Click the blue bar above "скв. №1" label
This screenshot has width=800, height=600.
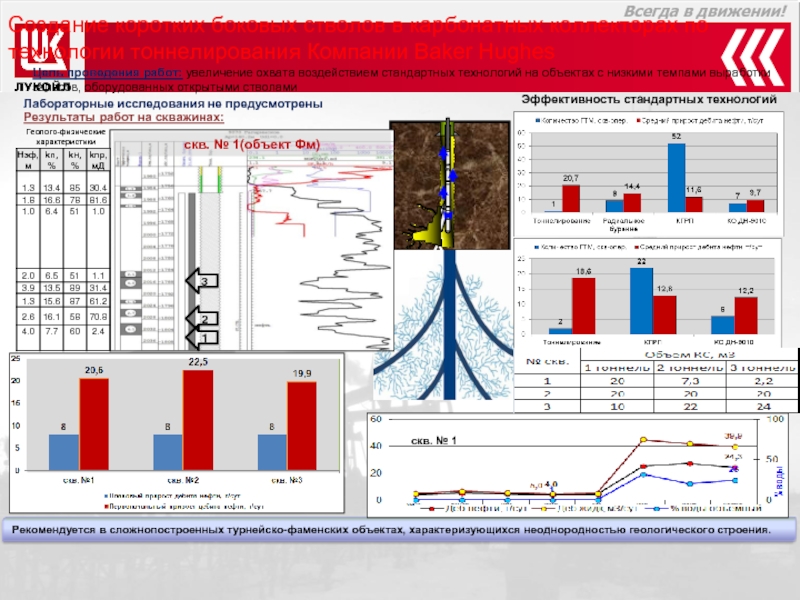[64, 453]
